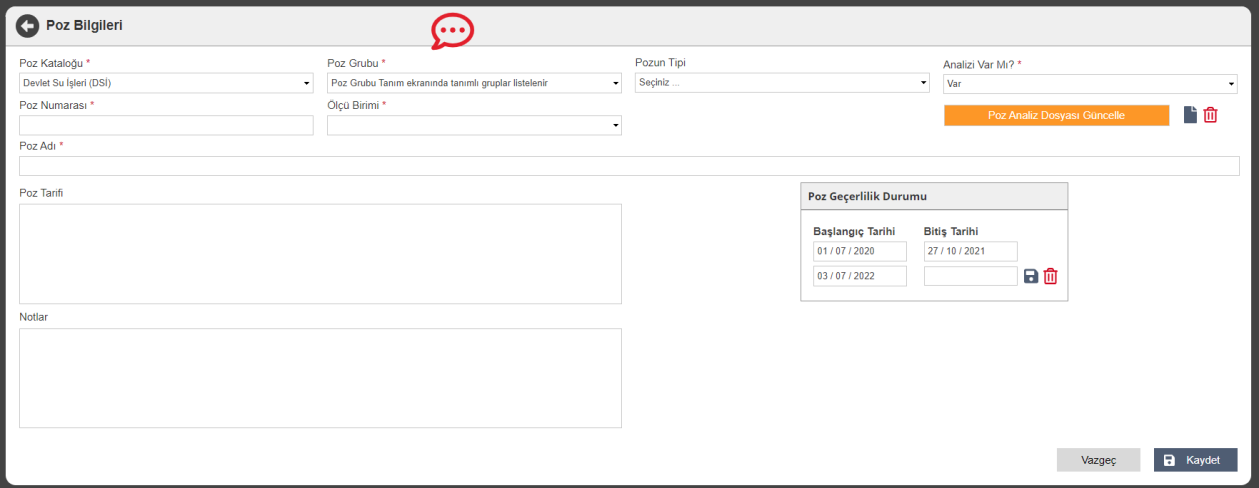Focus the Poz Numarası input field

(166, 125)
